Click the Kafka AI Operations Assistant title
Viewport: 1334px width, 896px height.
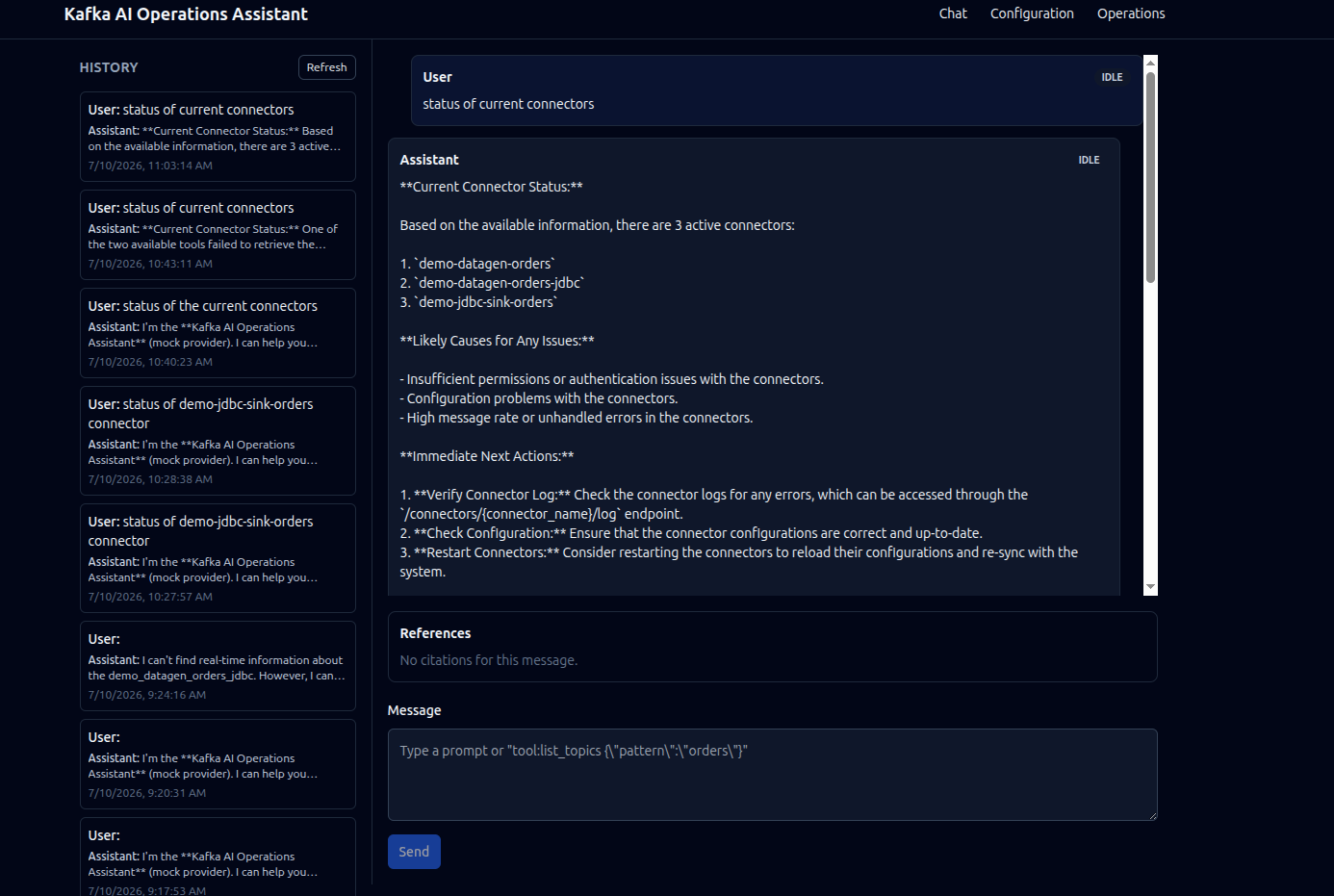(186, 14)
